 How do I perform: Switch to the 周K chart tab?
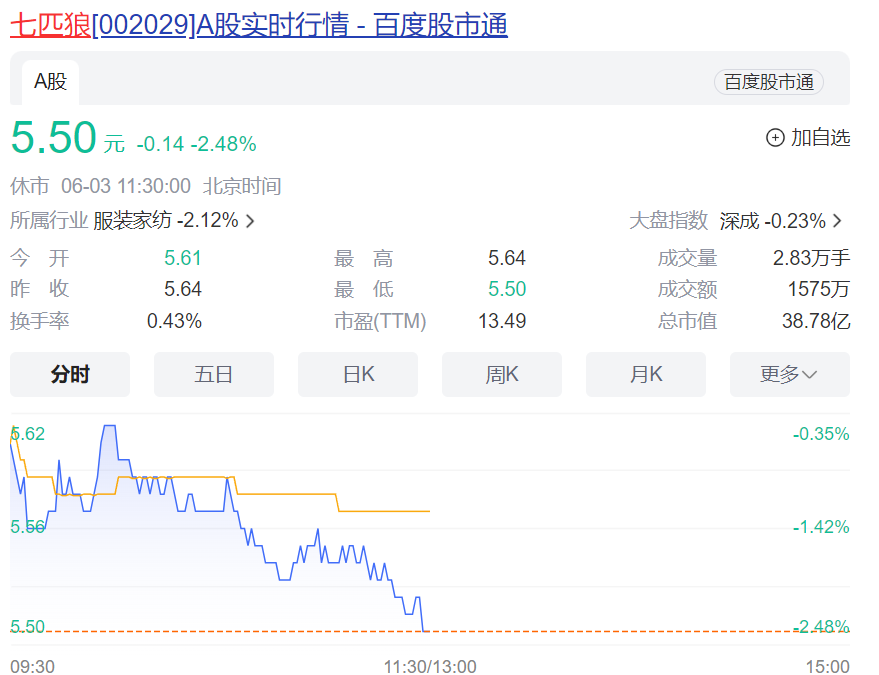pos(502,375)
